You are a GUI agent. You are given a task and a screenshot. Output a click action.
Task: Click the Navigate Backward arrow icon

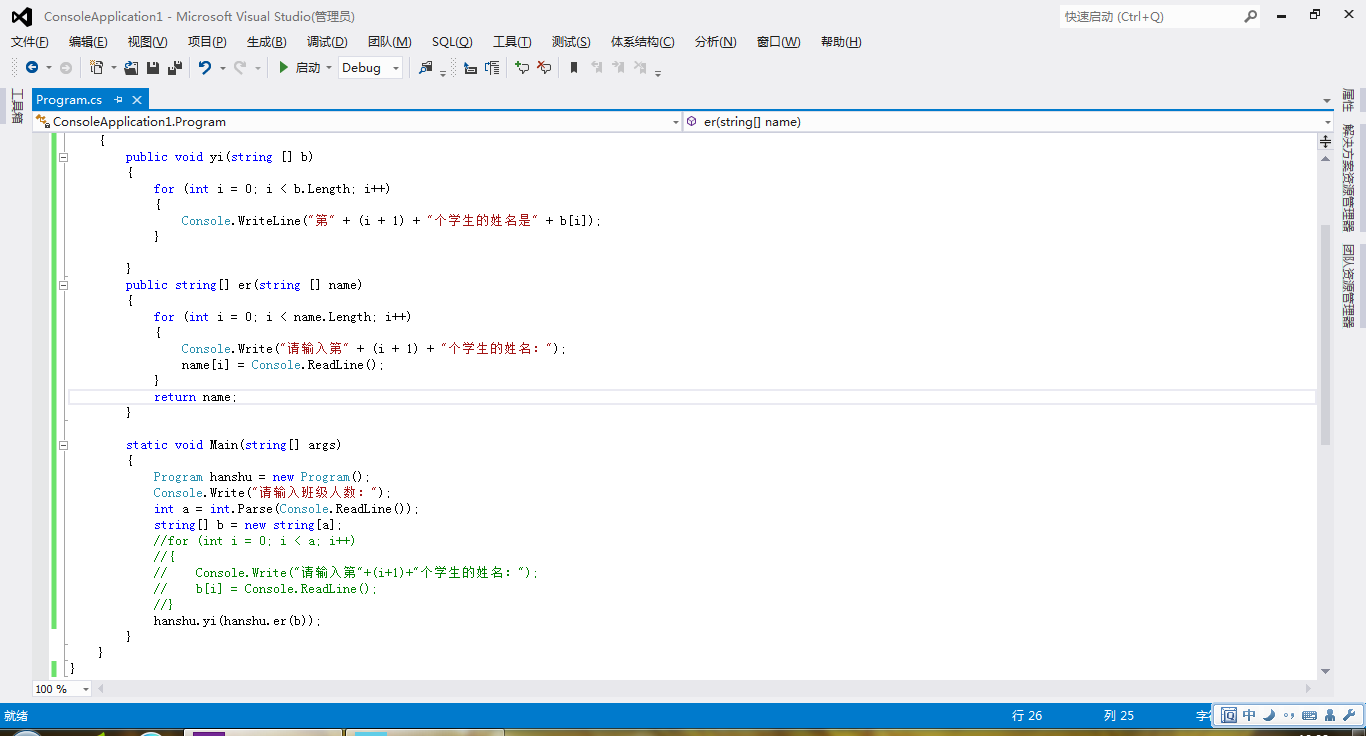(x=32, y=68)
